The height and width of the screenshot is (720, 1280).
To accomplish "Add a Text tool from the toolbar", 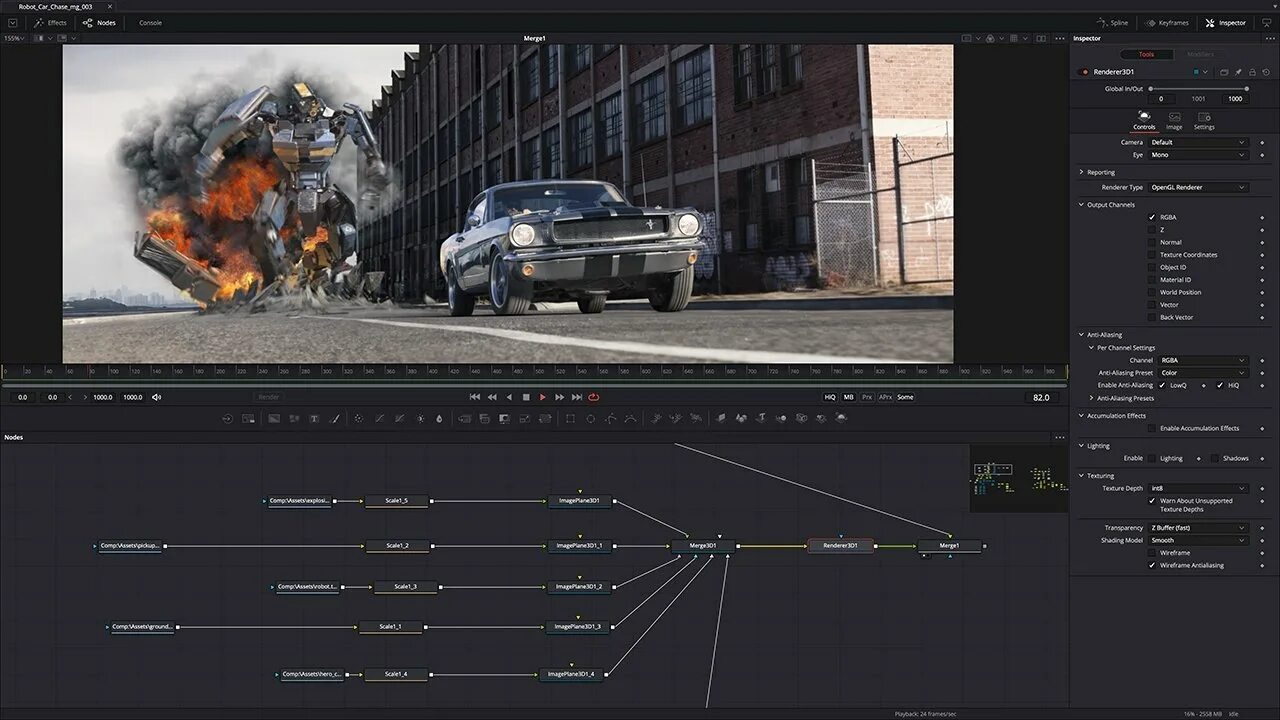I will tap(314, 418).
